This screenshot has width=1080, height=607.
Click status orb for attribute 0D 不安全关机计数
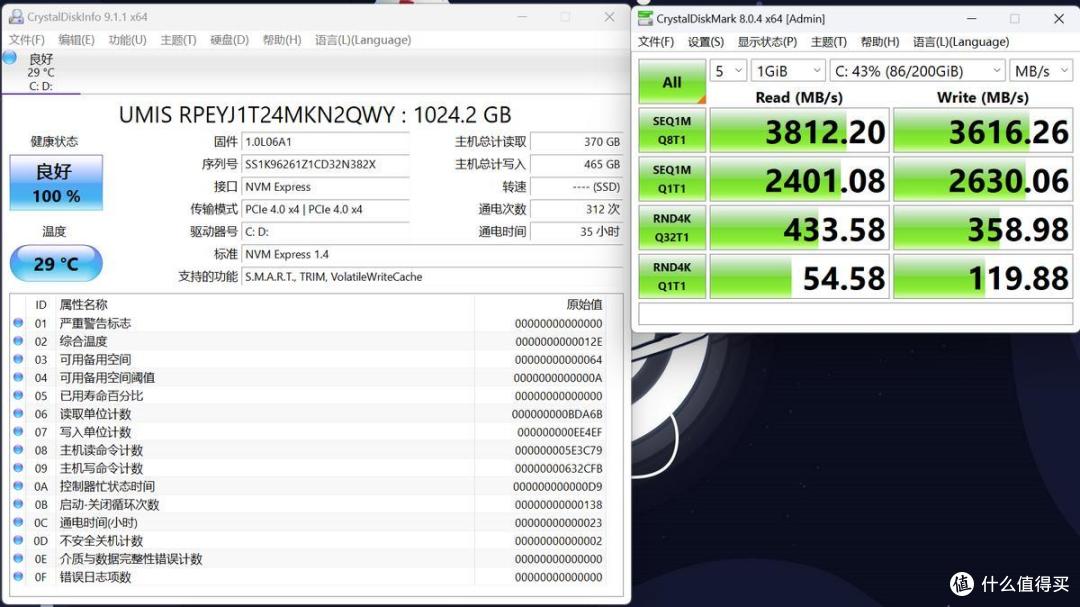(18, 541)
